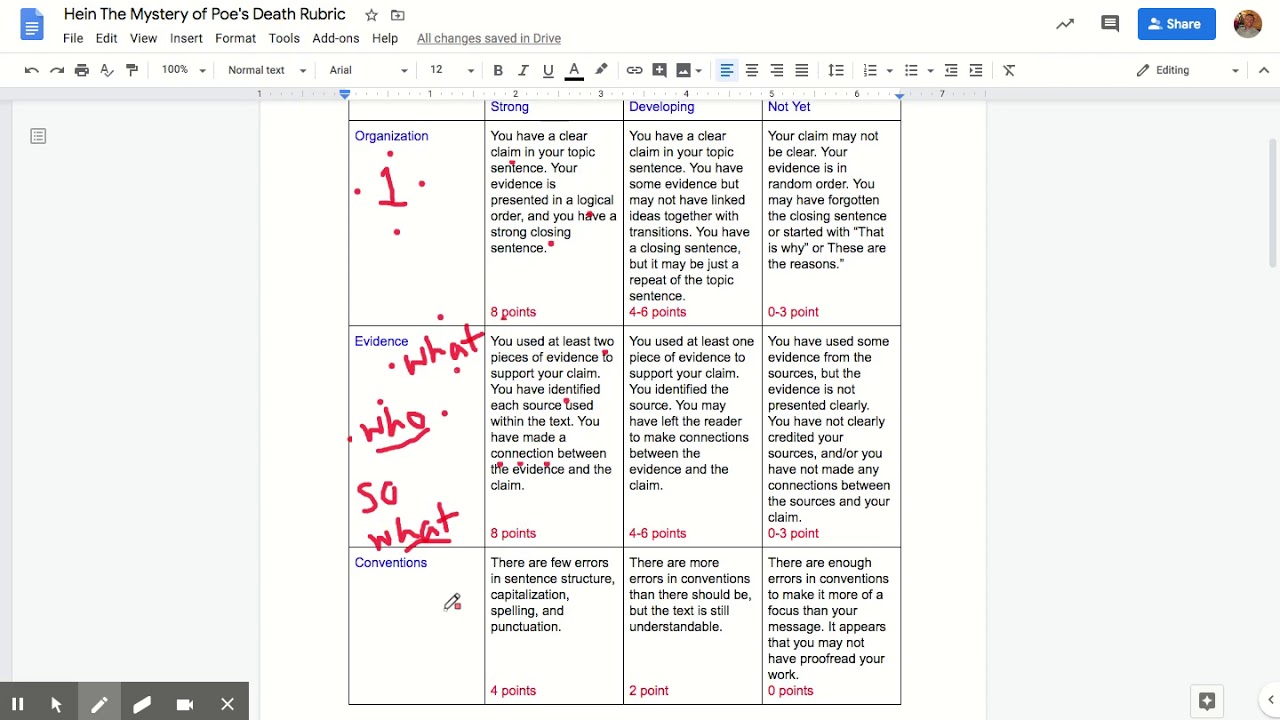This screenshot has width=1280, height=720.
Task: Expand the Insert image dropdown arrow
Action: (699, 70)
